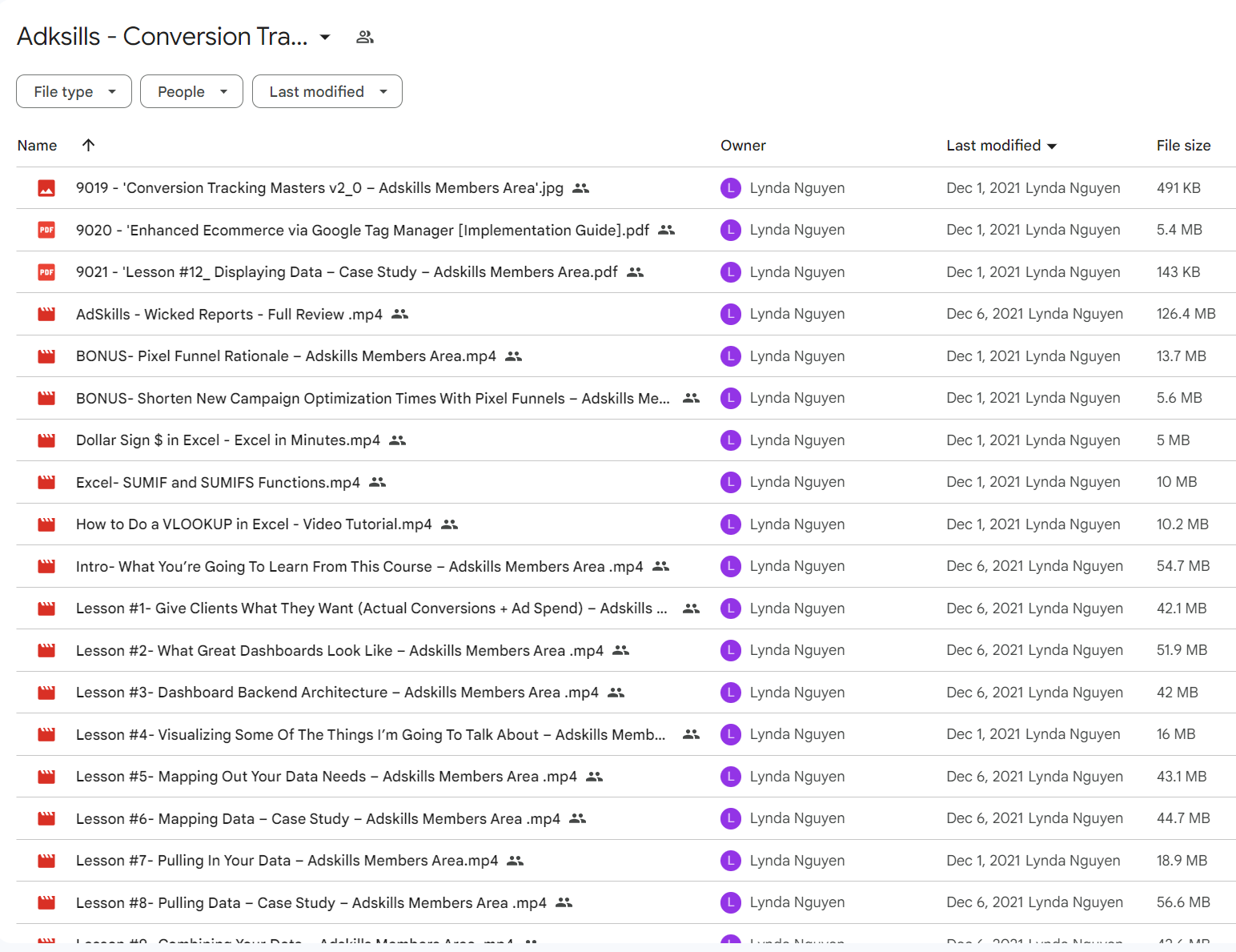Open the File type filter dropdown
1236x952 pixels.
coord(74,91)
